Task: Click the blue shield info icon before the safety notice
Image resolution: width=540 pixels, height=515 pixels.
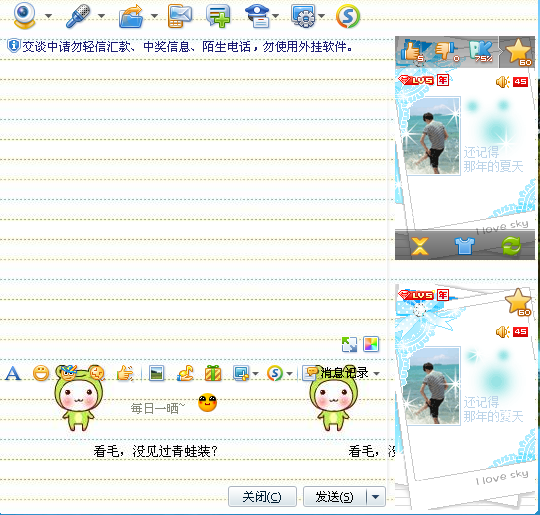Action: pyautogui.click(x=13, y=45)
